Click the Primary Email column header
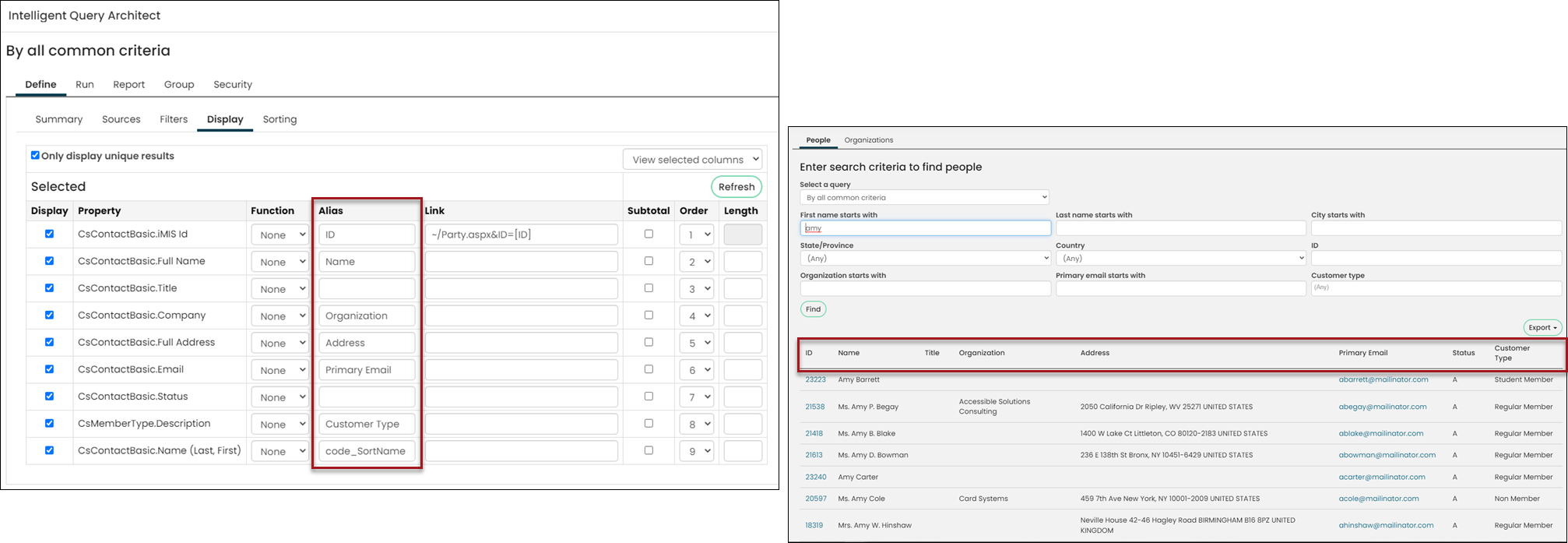Screen dimensions: 1568x543 pos(1363,353)
